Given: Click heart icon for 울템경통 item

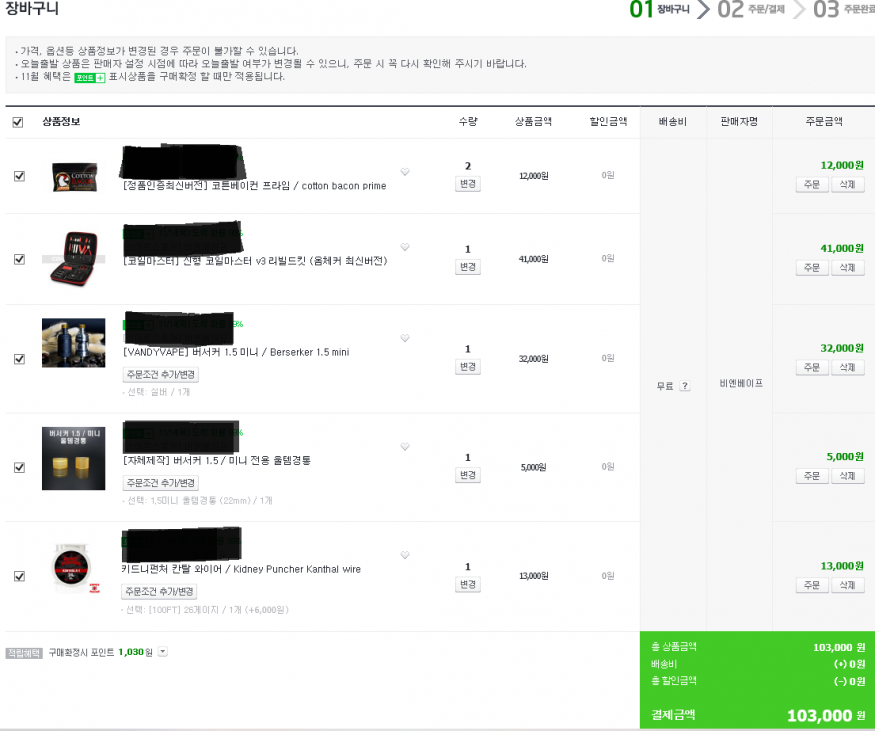Looking at the screenshot, I should click(405, 446).
